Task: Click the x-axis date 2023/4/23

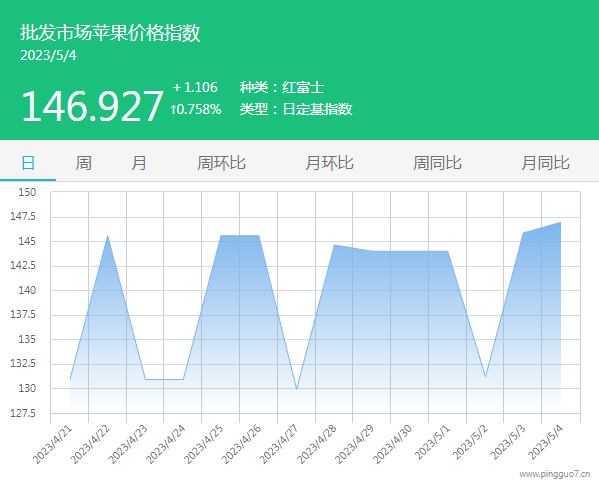Action: coord(128,444)
